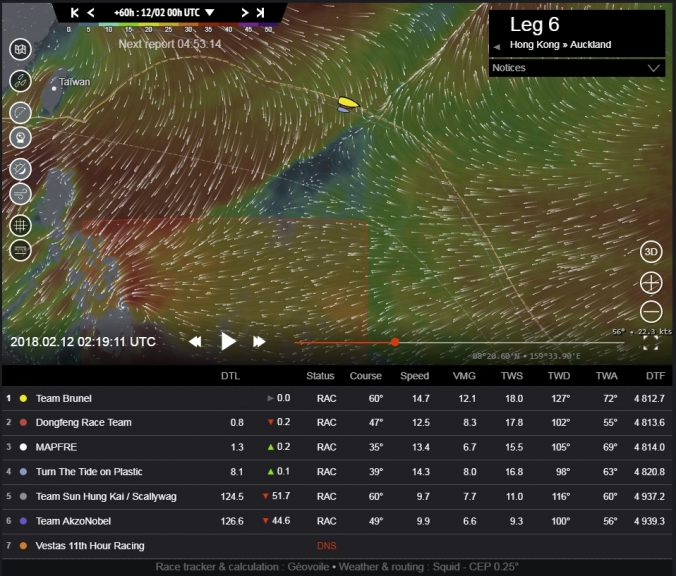Jump to last weather forecast step

pos(260,13)
